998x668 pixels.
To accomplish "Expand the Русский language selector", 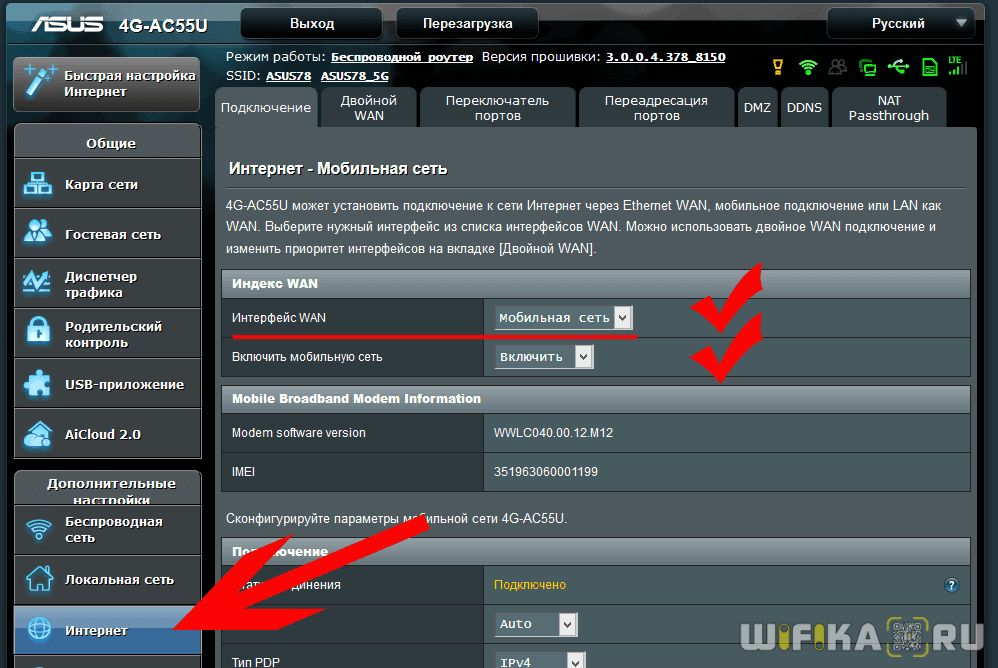I will point(900,23).
